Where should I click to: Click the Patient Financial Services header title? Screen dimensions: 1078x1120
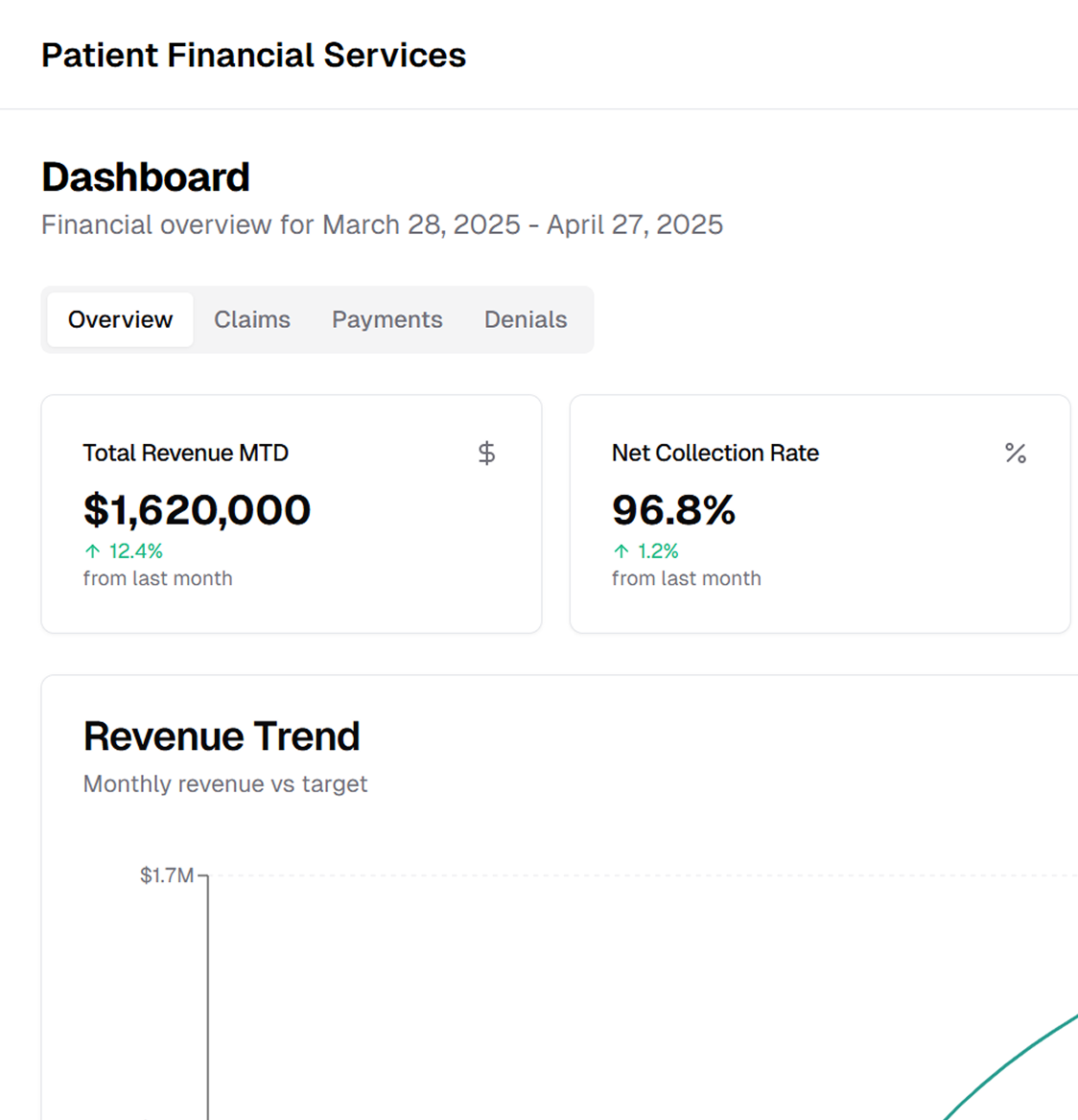[x=253, y=56]
